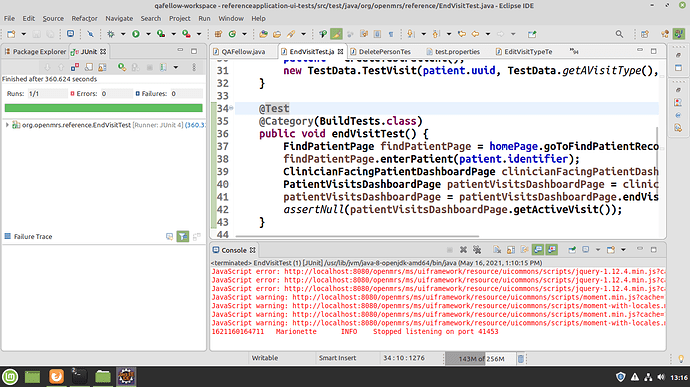The height and width of the screenshot is (387, 690).
Task: Click the Debug bug icon
Action: coord(111,34)
